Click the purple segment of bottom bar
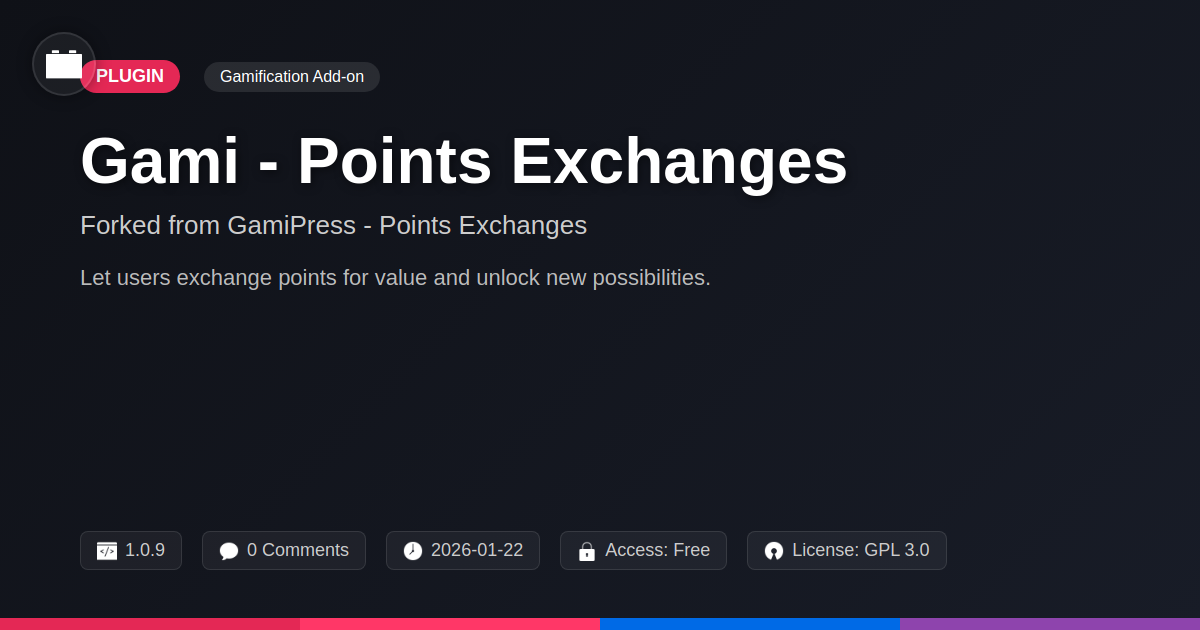This screenshot has height=630, width=1200. 1050,623
